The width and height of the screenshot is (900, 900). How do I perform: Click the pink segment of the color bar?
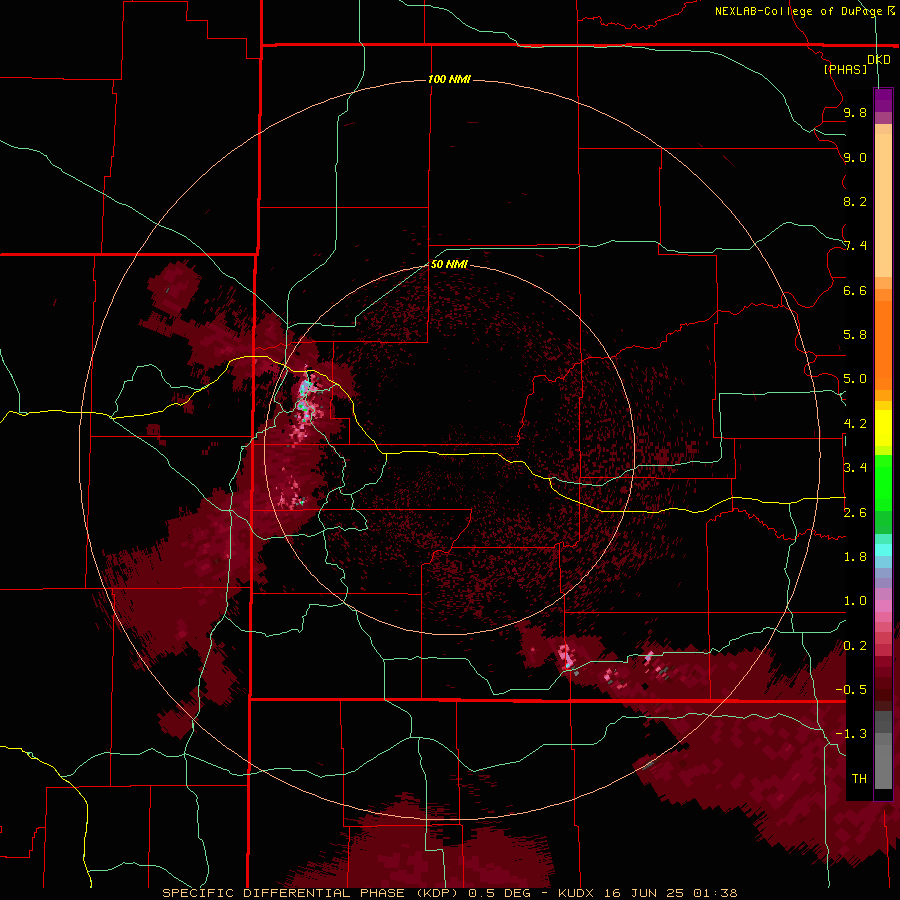(883, 606)
